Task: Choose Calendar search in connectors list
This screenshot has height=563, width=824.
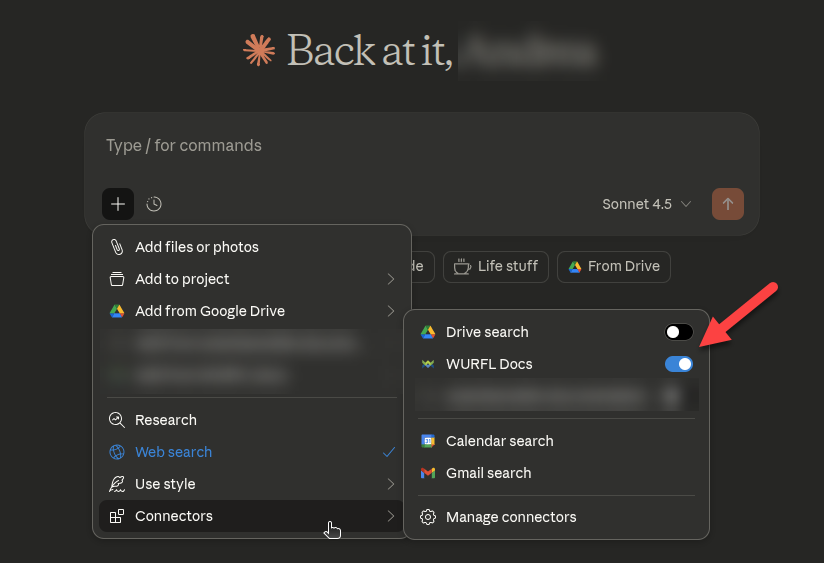Action: click(557, 441)
